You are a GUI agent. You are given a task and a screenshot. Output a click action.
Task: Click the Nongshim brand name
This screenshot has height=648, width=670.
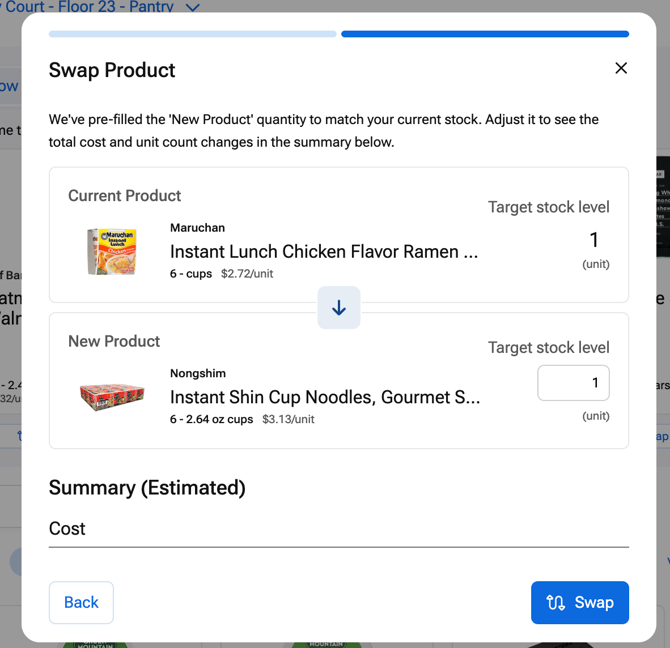pos(198,374)
